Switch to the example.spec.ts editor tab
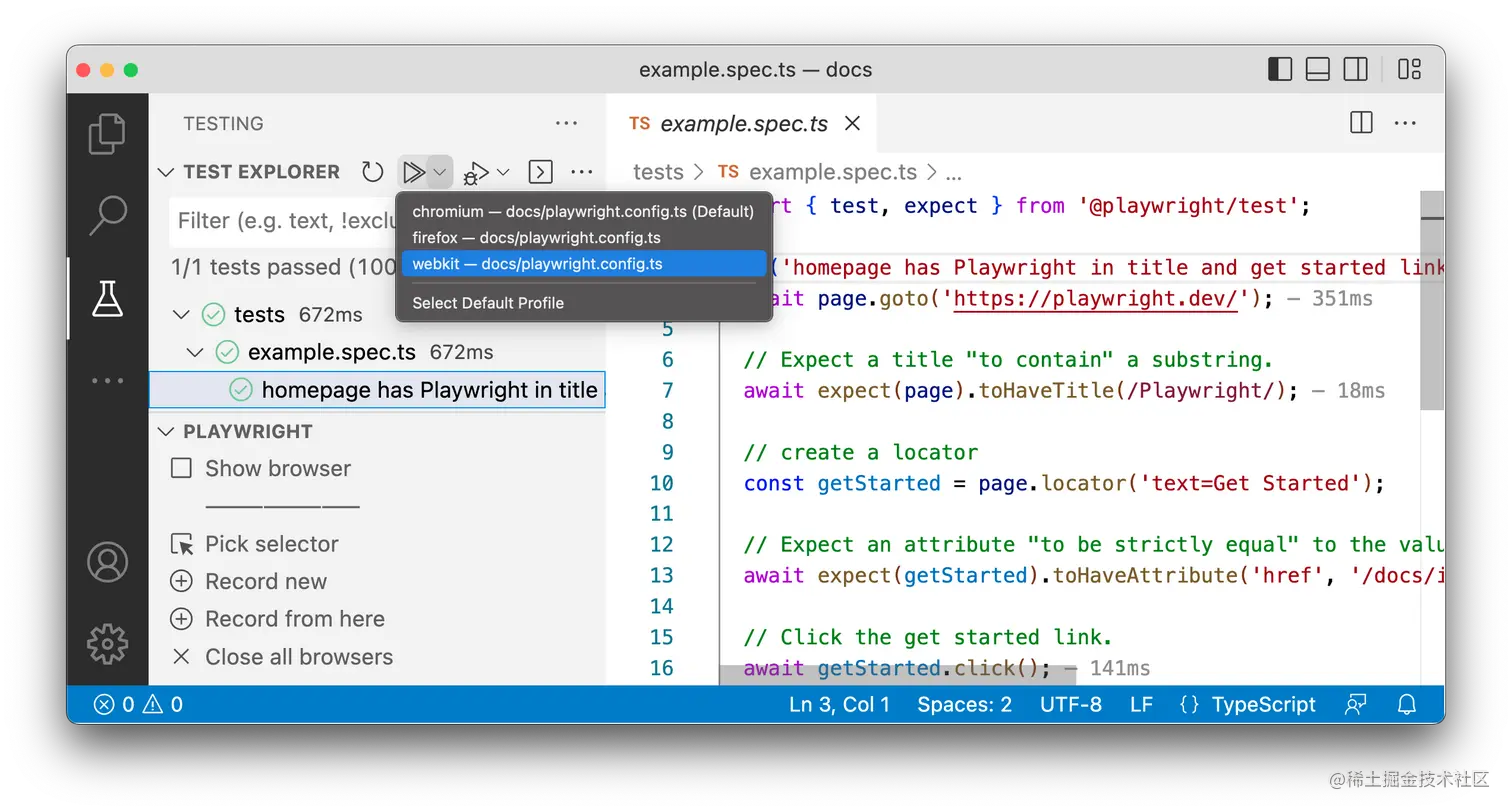The image size is (1512, 812). (x=743, y=123)
